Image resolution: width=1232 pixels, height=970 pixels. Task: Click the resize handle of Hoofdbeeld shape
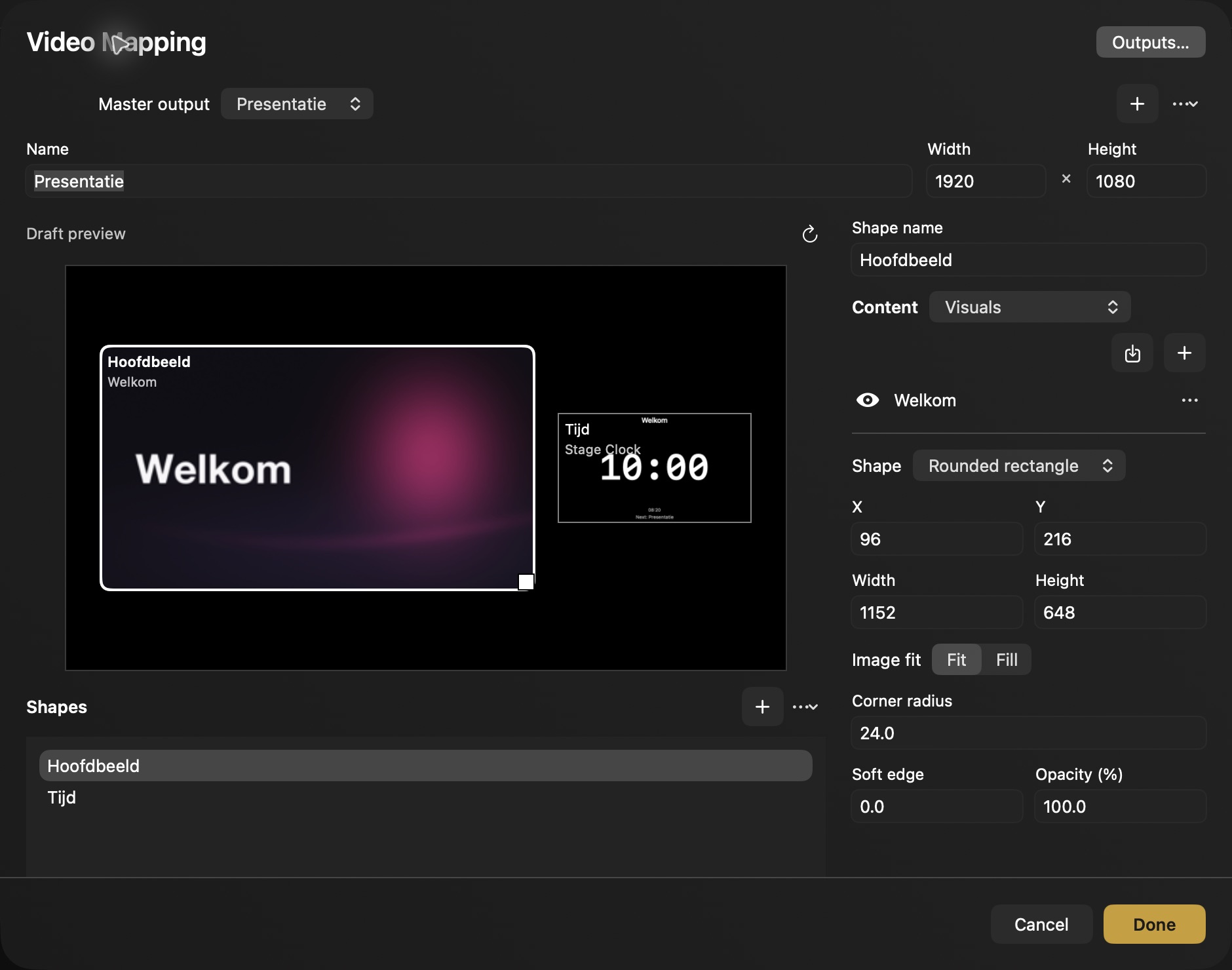(526, 581)
